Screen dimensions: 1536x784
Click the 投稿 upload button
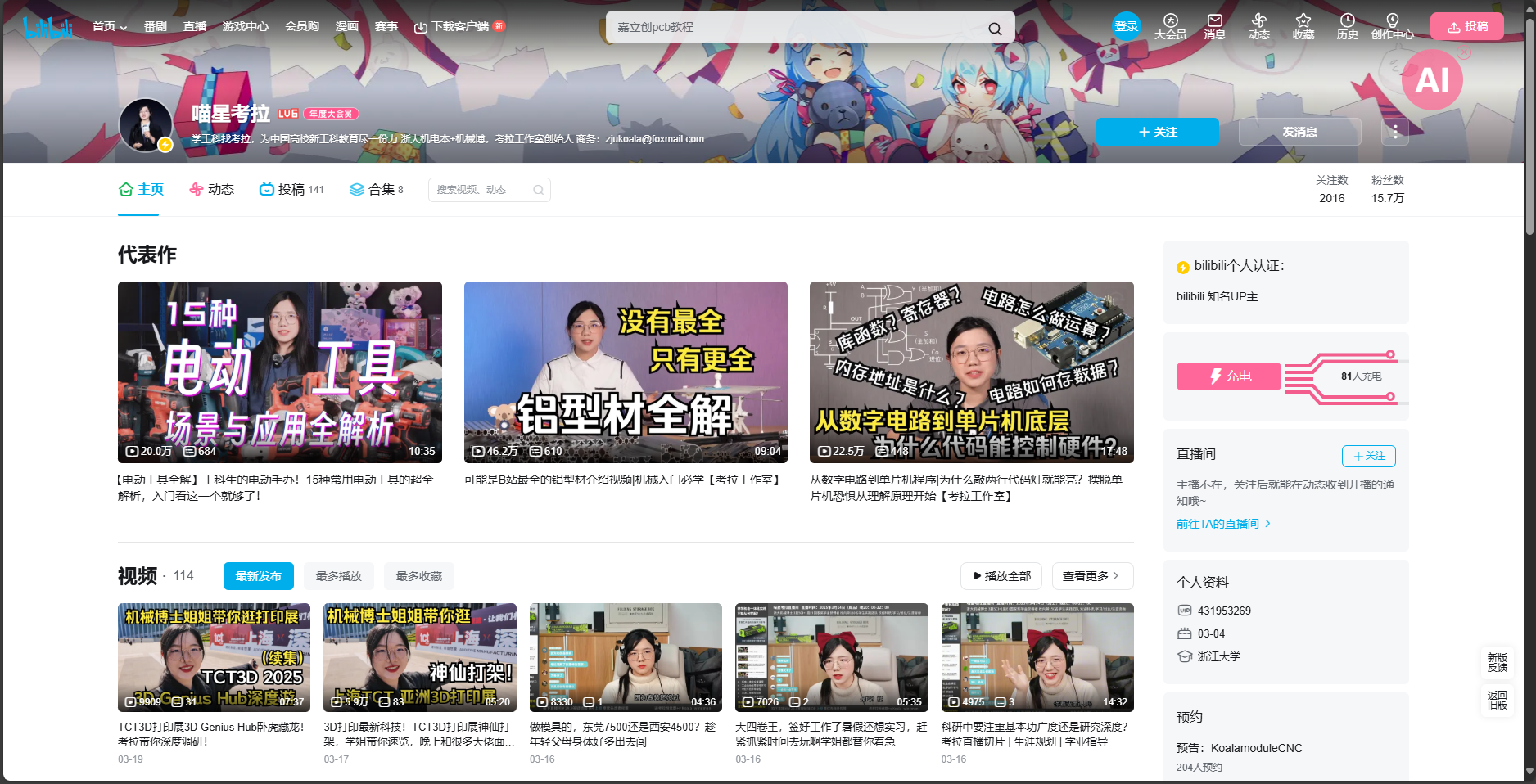point(1467,26)
